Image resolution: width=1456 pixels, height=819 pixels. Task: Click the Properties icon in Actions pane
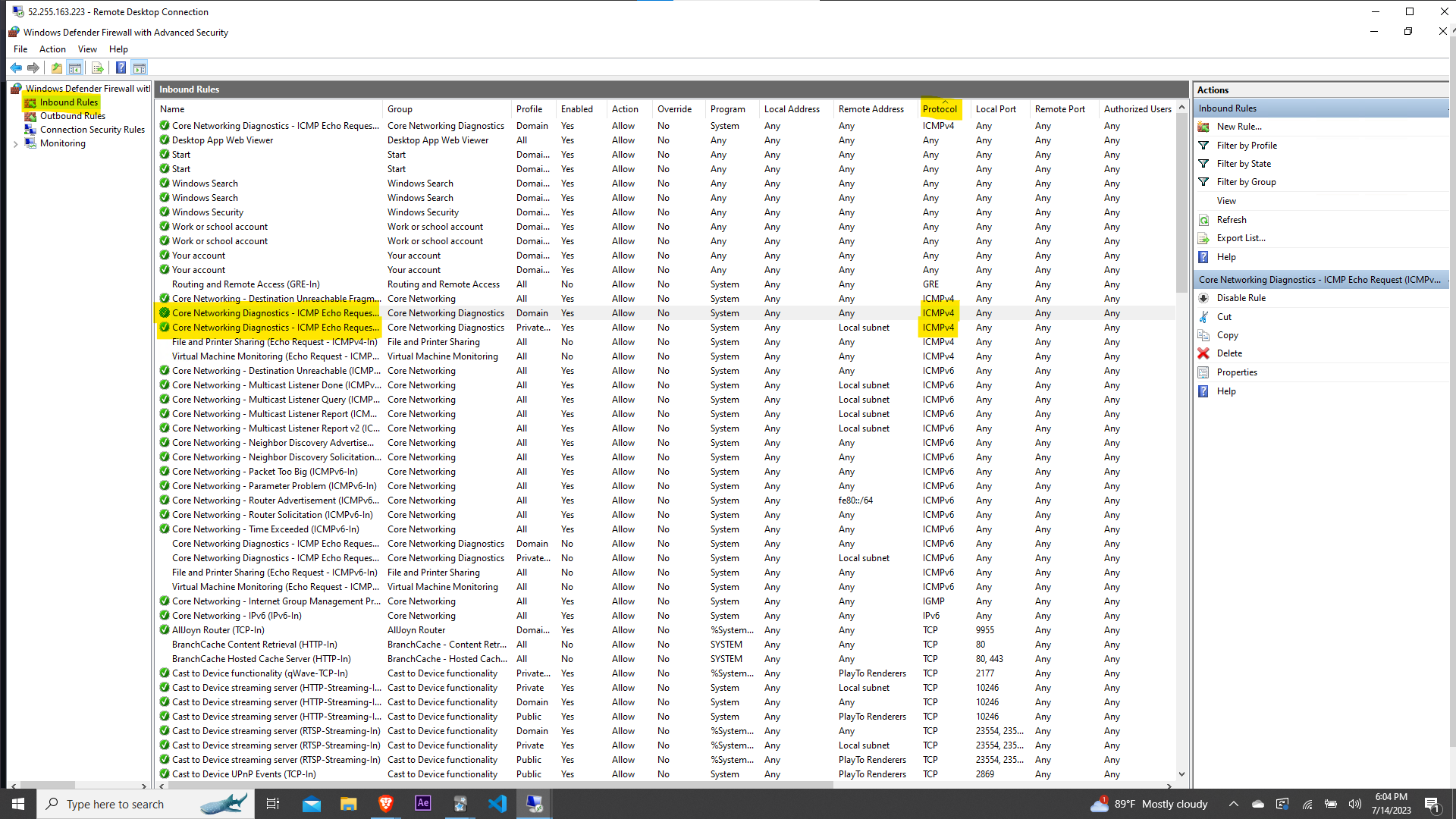(1203, 372)
